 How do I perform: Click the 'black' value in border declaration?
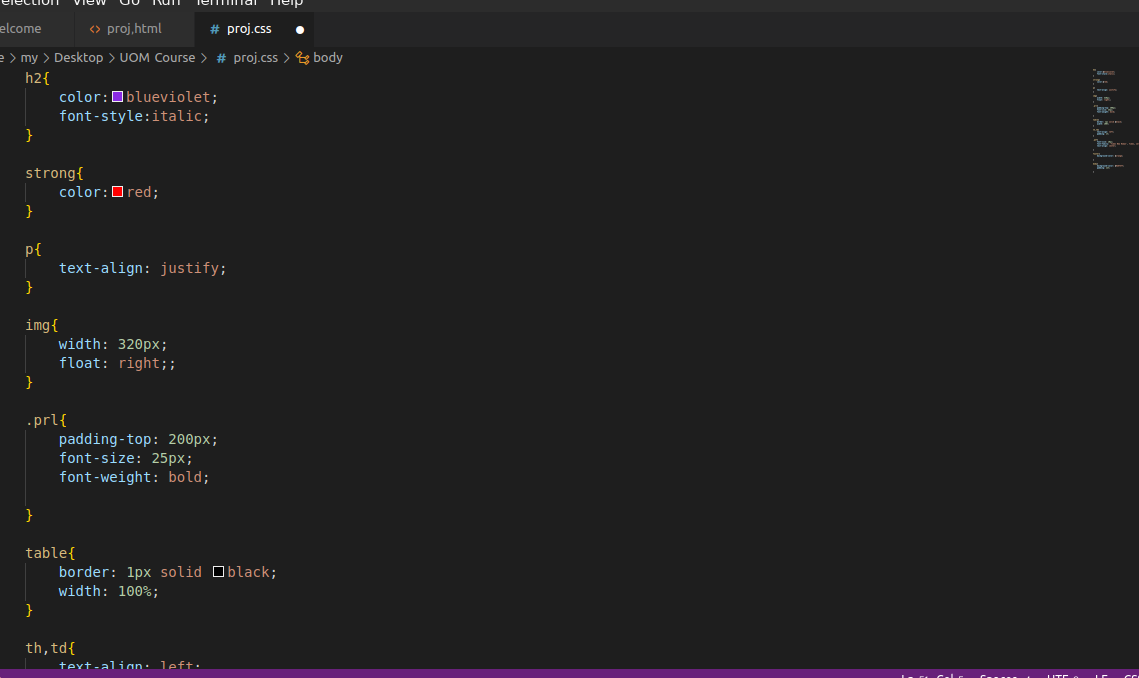point(248,572)
